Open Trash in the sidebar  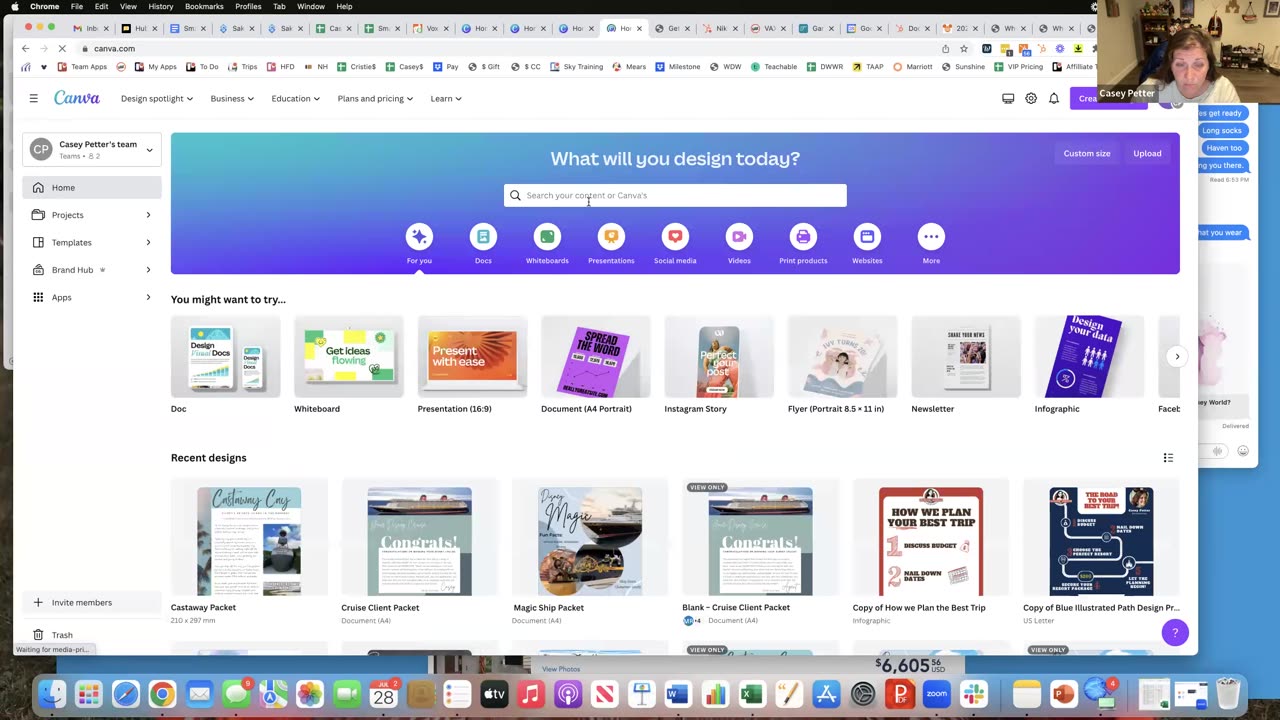(62, 635)
